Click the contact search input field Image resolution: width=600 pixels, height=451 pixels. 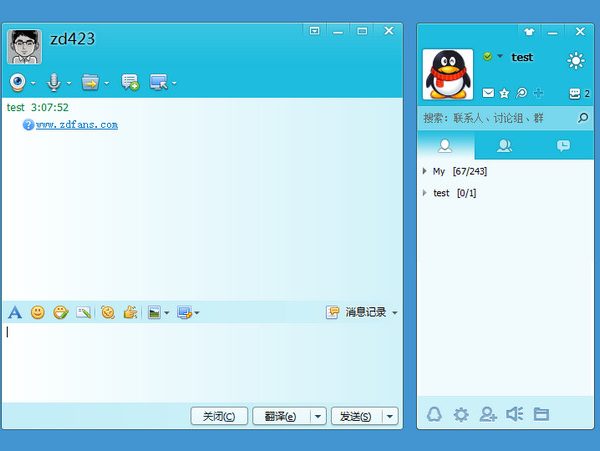pyautogui.click(x=495, y=118)
